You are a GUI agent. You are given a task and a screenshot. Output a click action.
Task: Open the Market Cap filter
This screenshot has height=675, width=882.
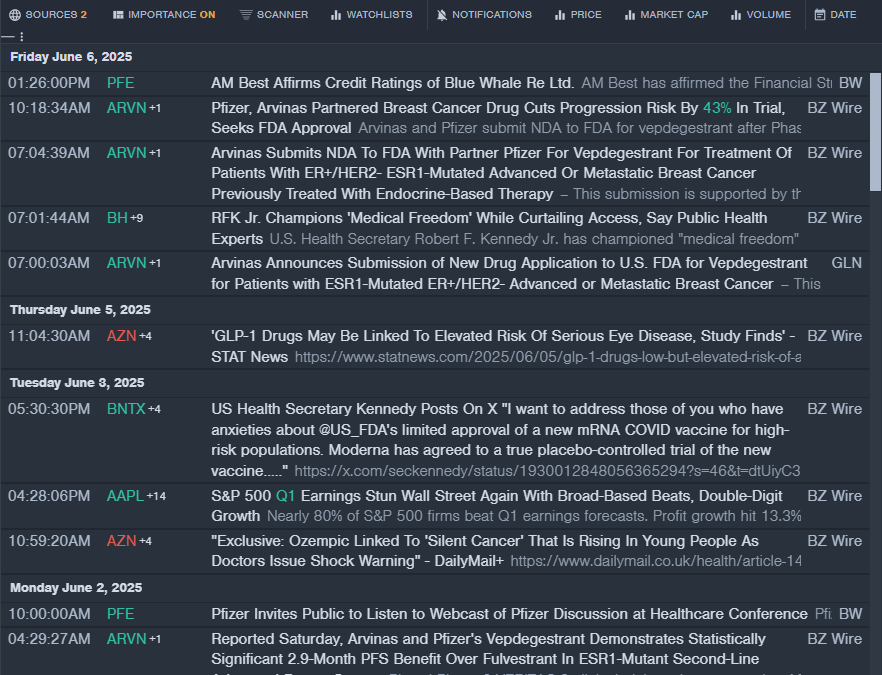tap(666, 15)
